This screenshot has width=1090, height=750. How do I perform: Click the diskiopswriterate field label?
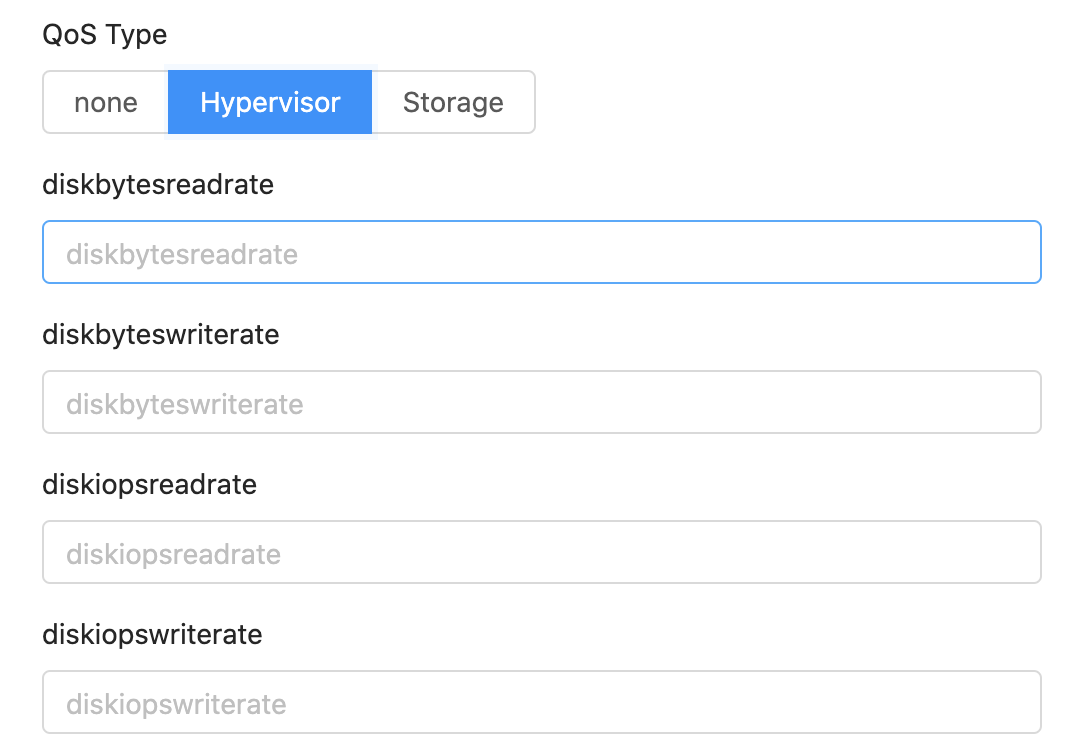(x=150, y=635)
